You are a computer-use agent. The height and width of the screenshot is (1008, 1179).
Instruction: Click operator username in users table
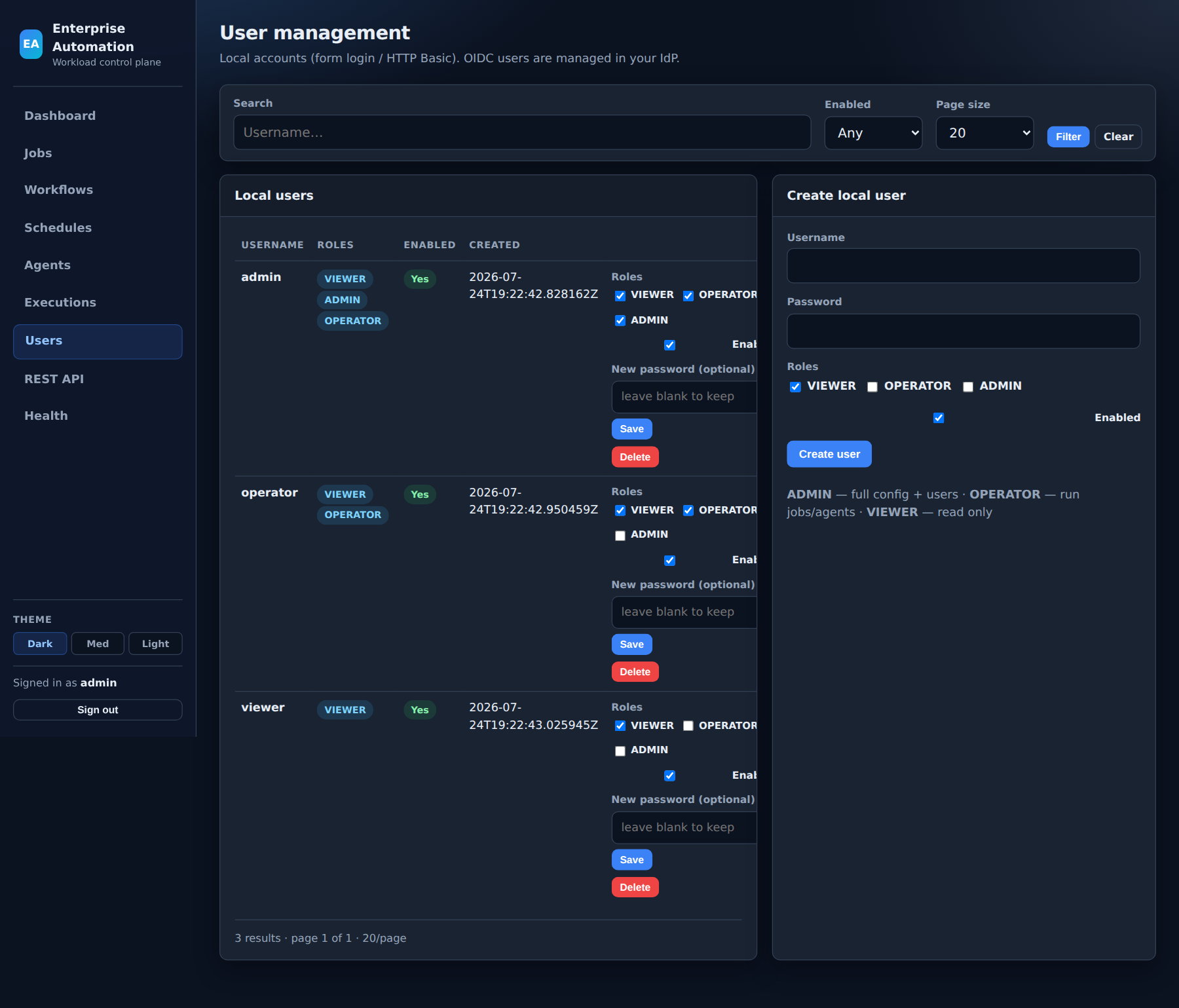coord(270,493)
